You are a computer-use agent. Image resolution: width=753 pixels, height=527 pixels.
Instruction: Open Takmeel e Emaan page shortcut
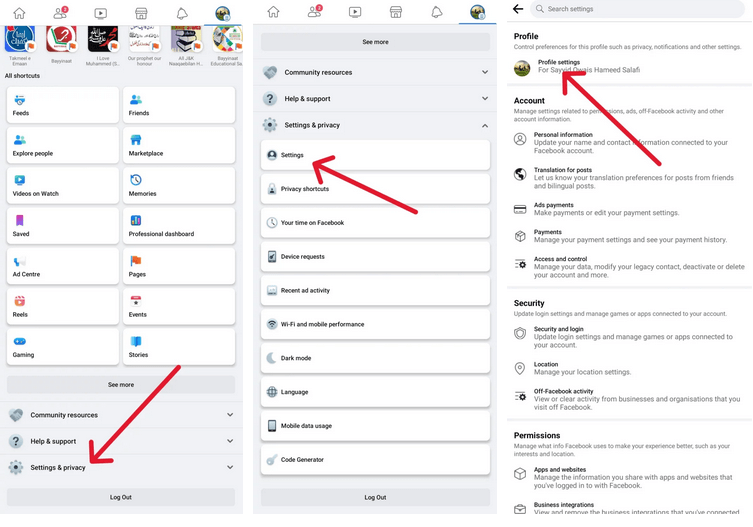coord(19,46)
